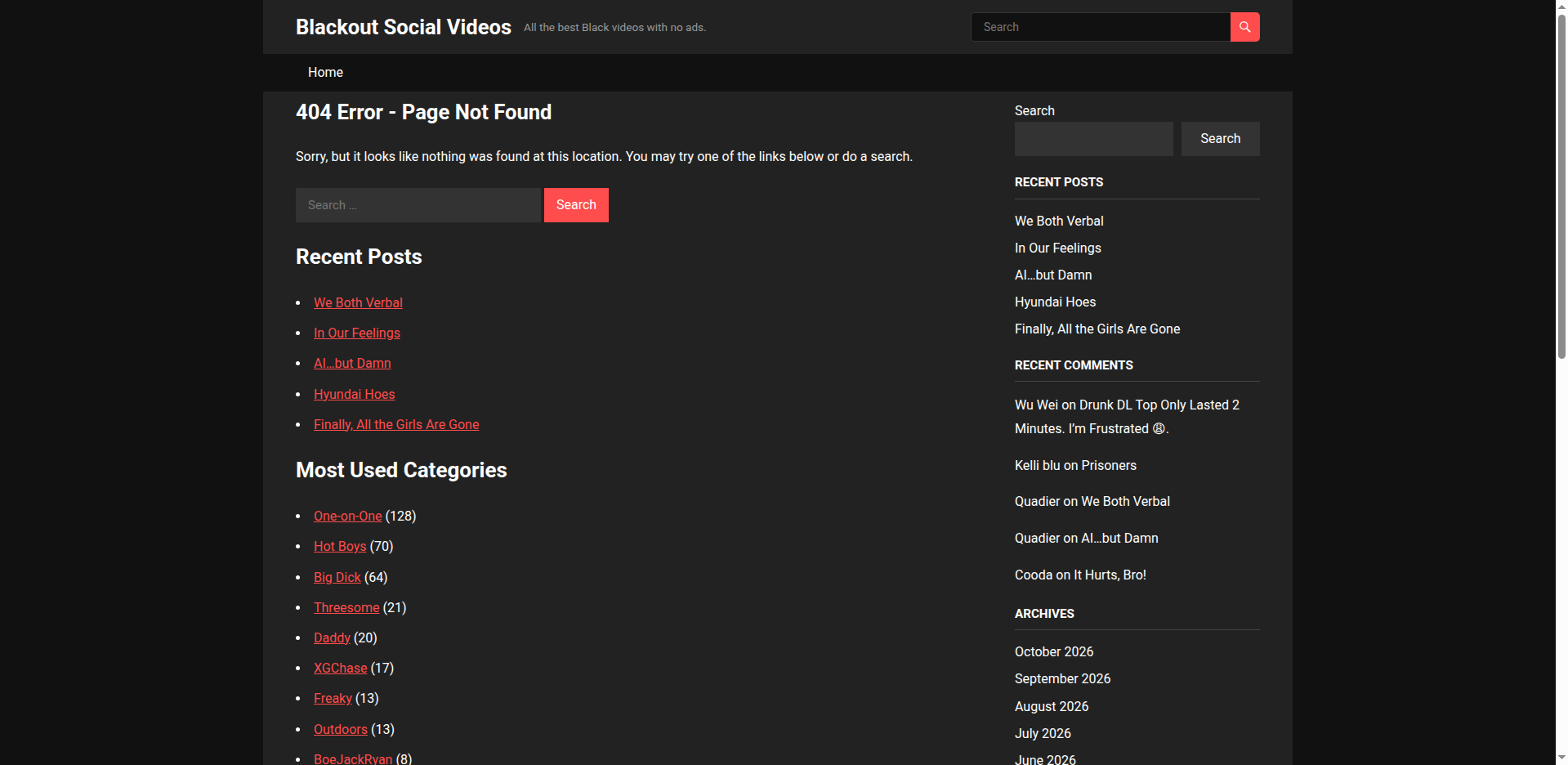Image resolution: width=1568 pixels, height=765 pixels.
Task: Open the 'Prisoners' comment link by Kelli blu
Action: 1109,465
